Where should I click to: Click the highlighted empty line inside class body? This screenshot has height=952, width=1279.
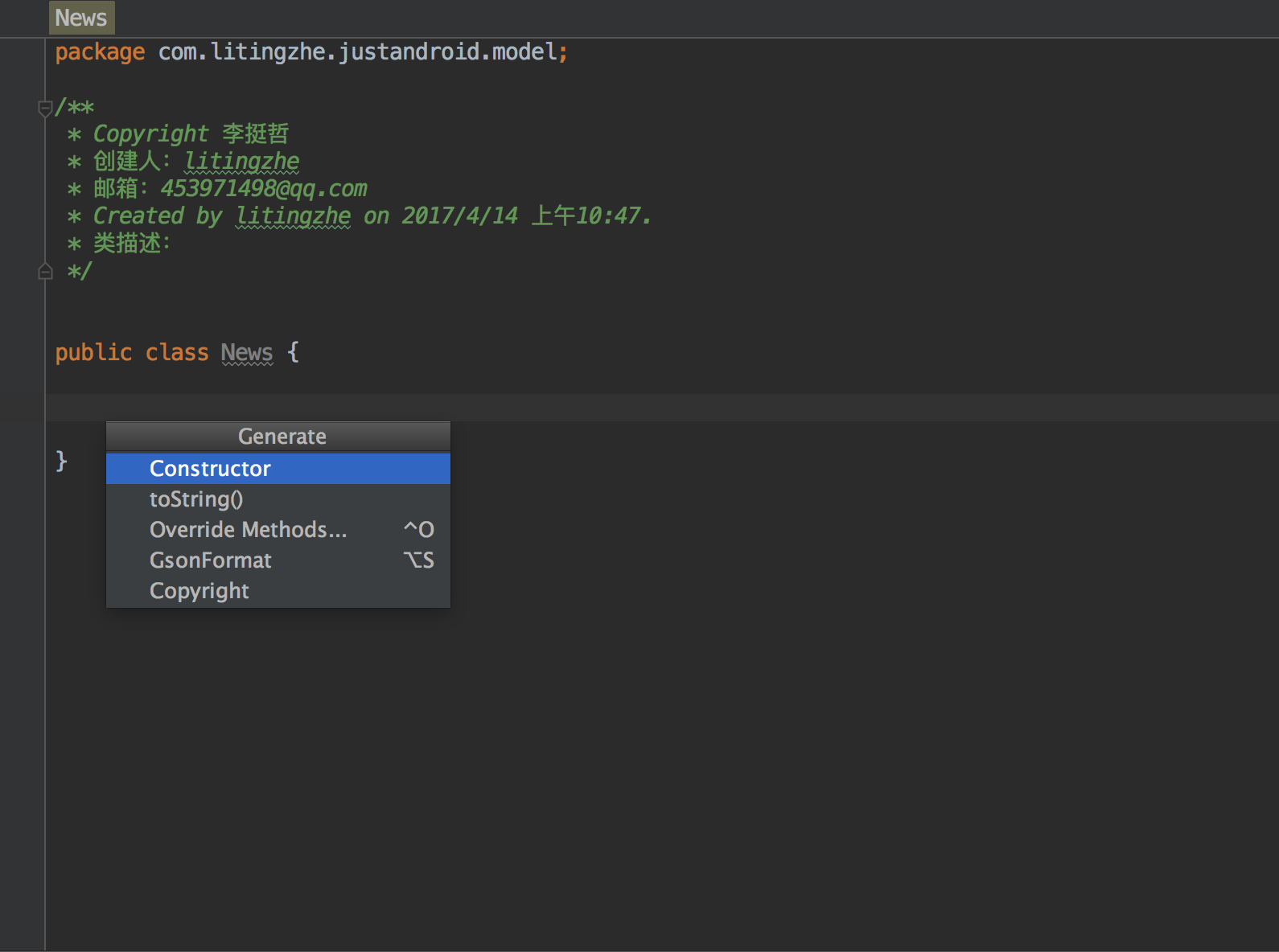644,408
